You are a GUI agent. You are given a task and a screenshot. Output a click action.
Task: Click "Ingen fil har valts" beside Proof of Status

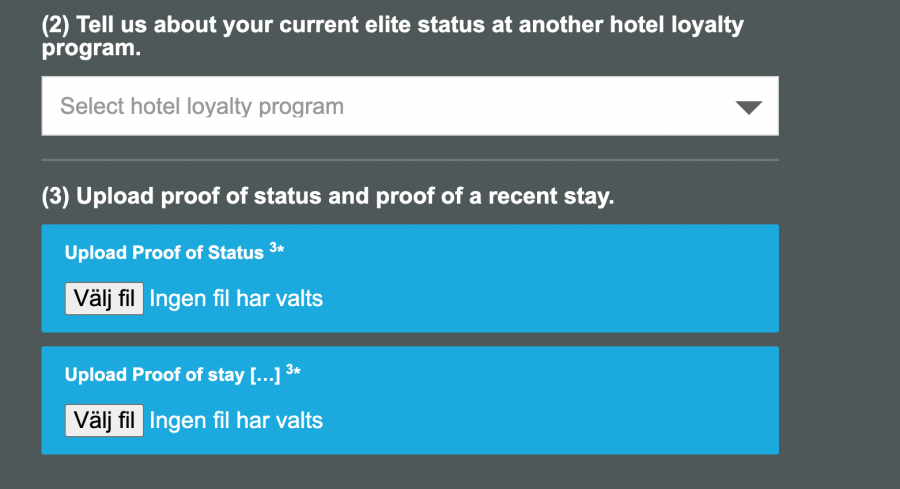236,298
